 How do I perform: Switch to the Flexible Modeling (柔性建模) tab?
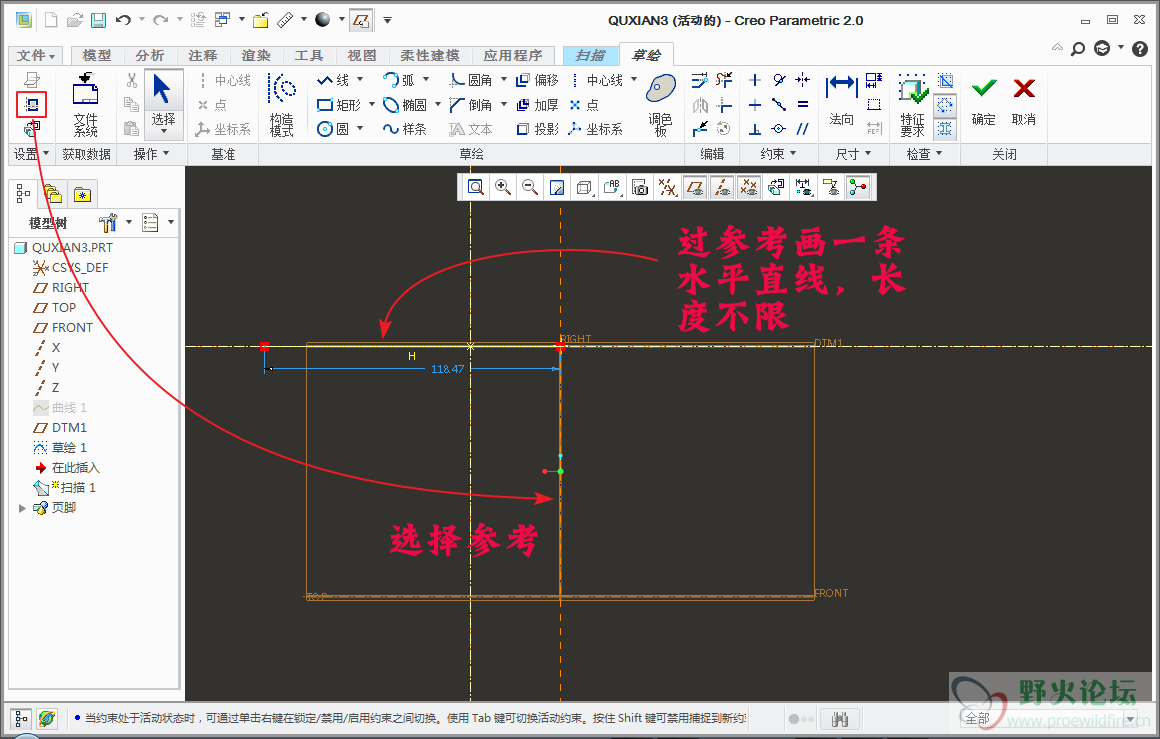click(x=430, y=55)
